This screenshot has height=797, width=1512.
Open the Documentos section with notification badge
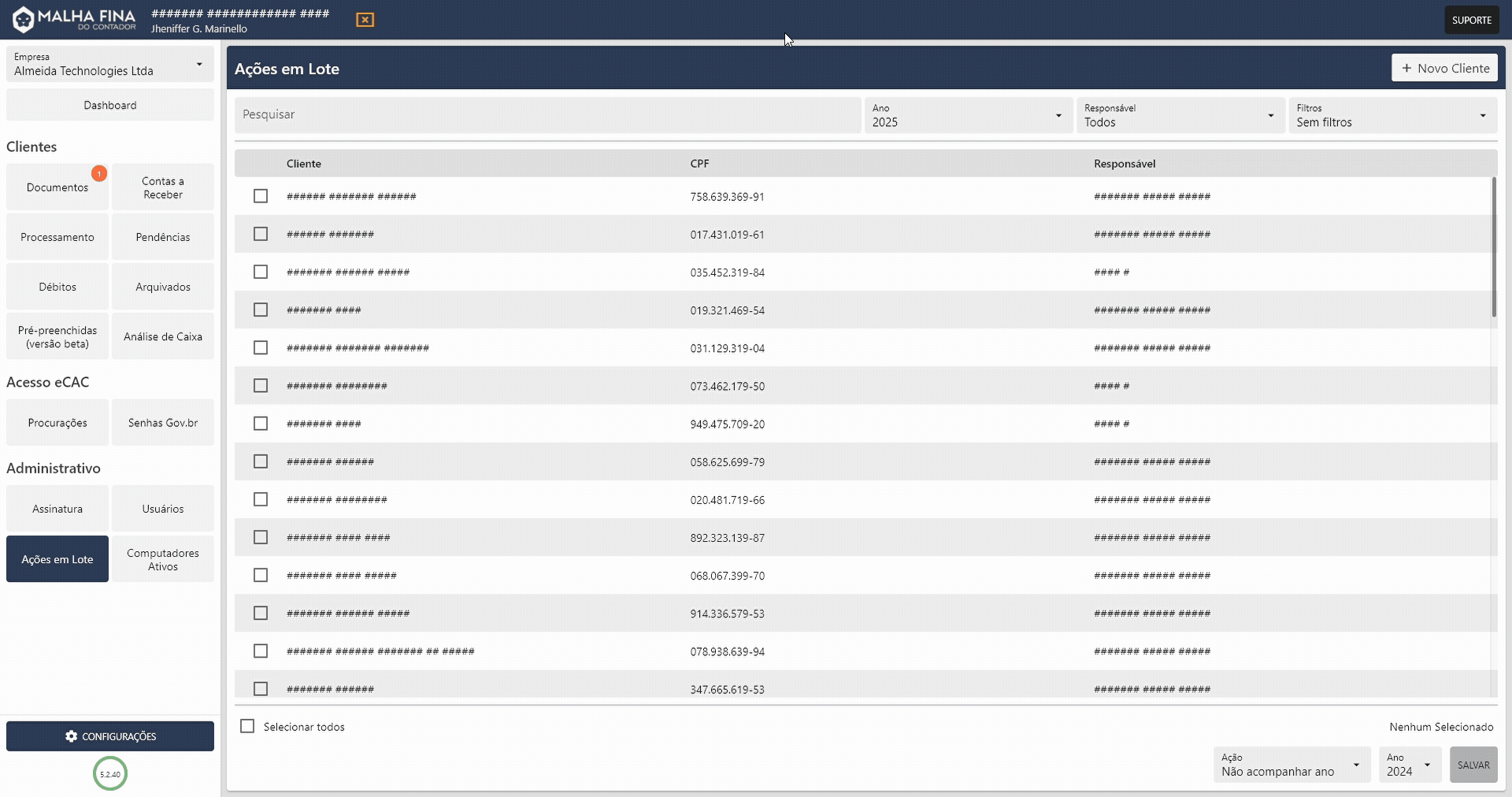pos(57,187)
